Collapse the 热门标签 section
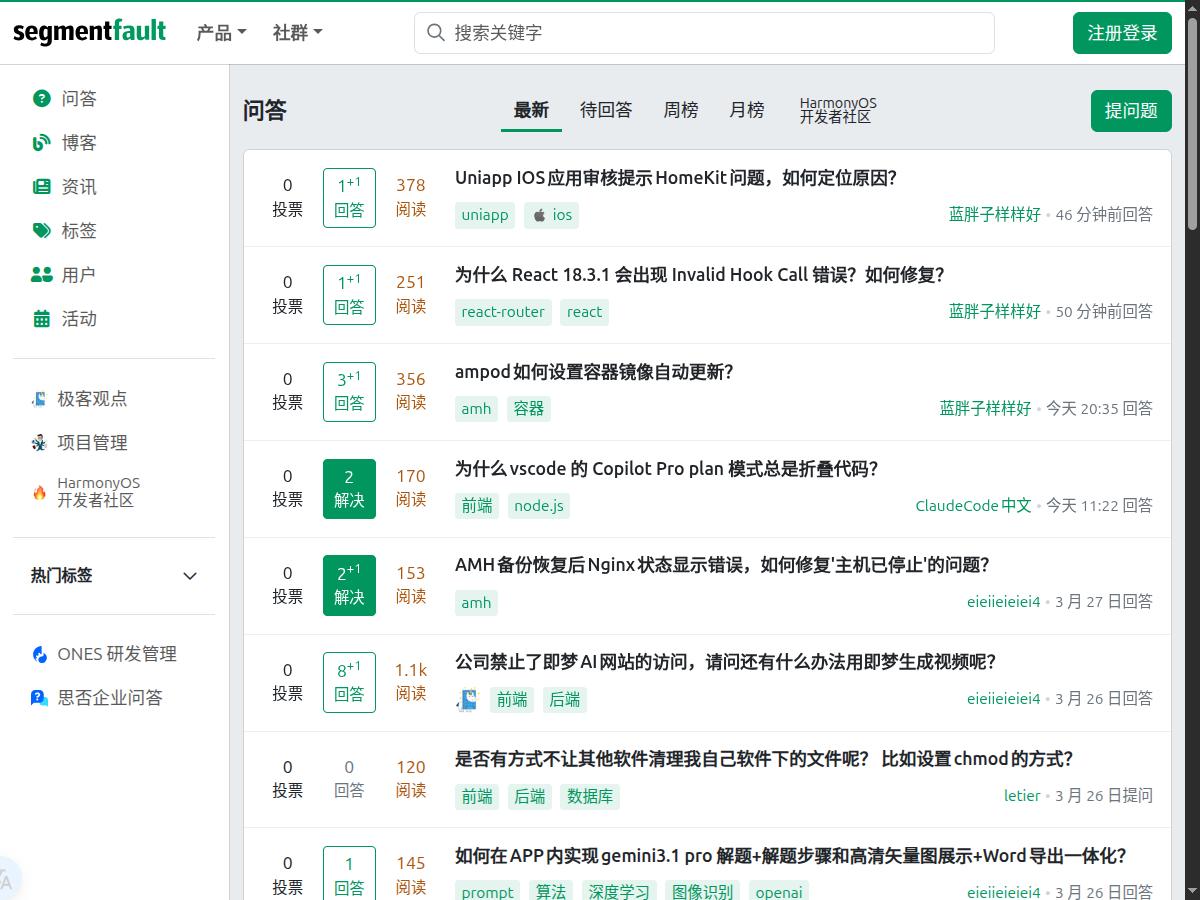 tap(189, 576)
